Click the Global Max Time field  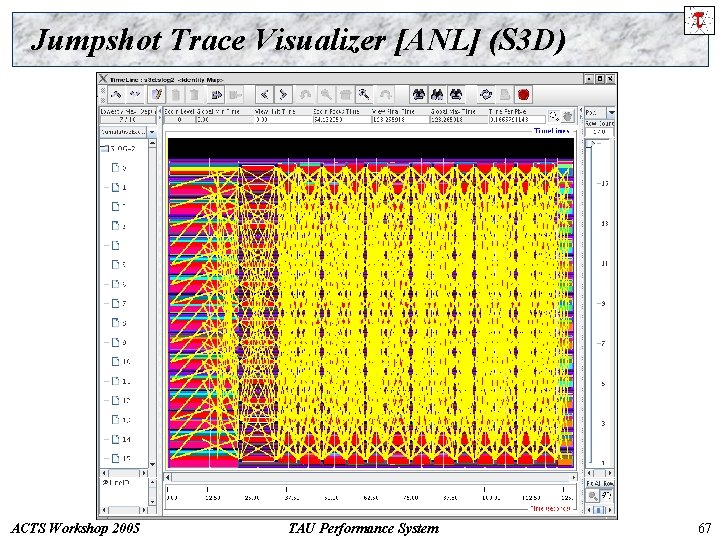[458, 119]
